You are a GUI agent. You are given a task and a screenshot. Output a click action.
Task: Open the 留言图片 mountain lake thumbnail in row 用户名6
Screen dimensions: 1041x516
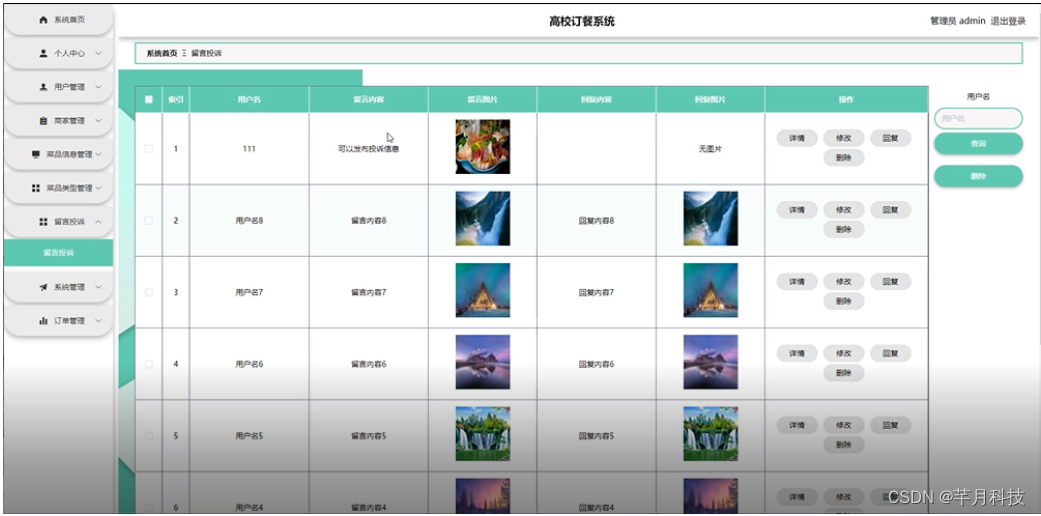pos(483,362)
